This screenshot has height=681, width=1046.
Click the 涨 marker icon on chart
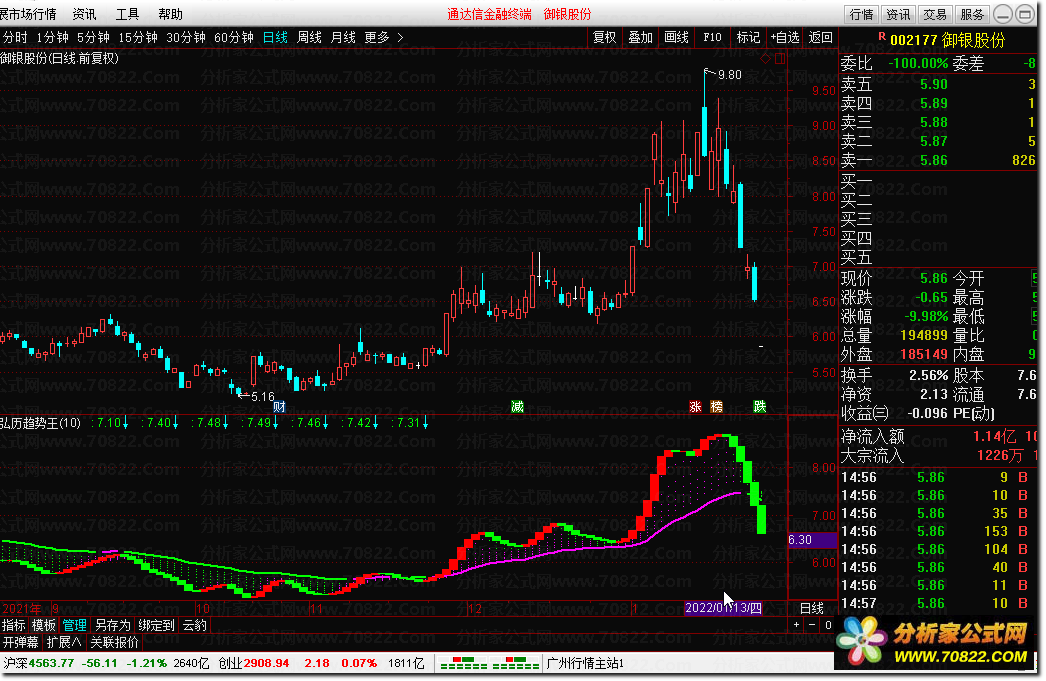[696, 407]
